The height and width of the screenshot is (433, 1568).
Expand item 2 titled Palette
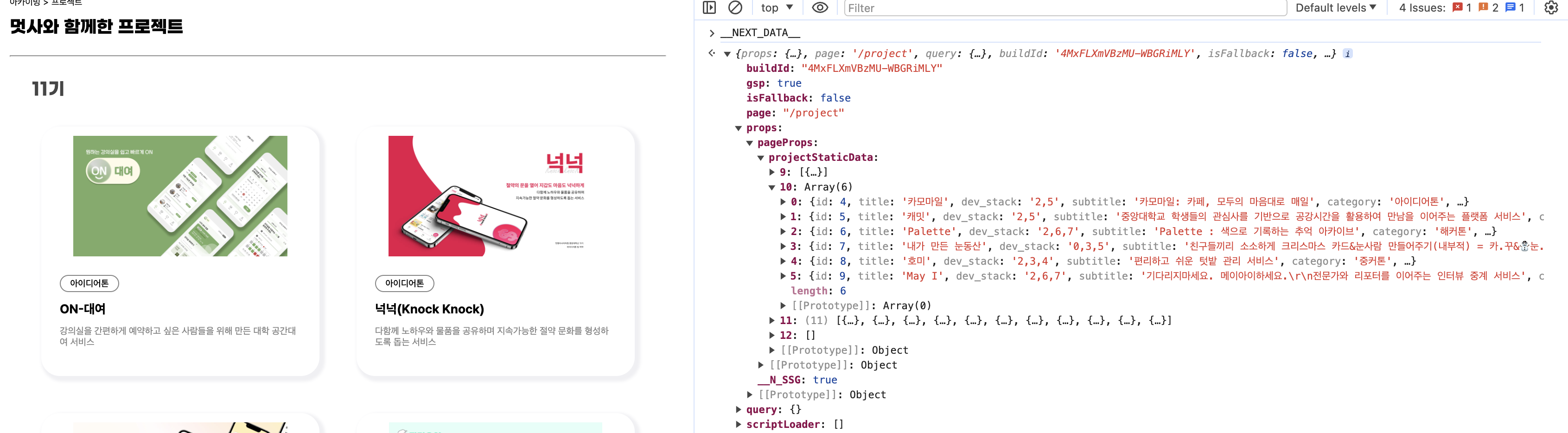783,231
